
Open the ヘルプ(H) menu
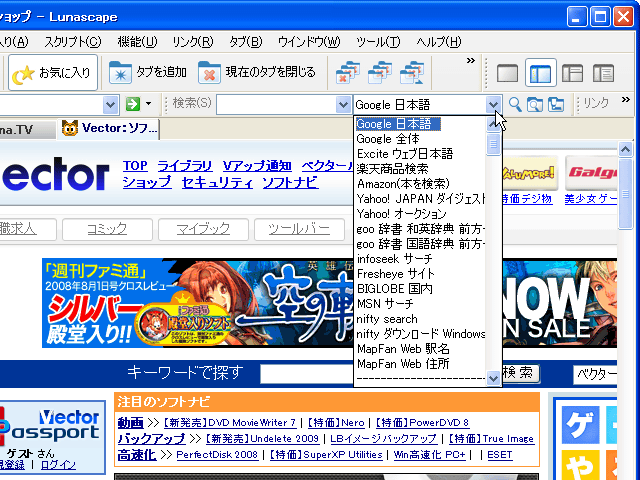coord(439,42)
